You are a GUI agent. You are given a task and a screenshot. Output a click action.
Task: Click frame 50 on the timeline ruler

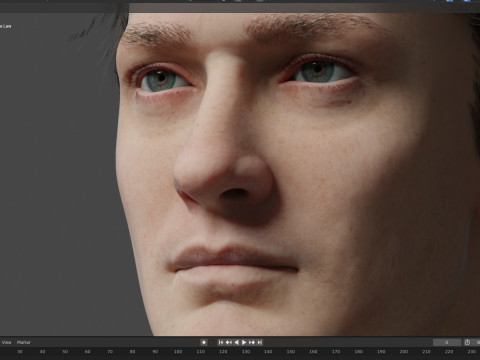[x=65, y=352]
